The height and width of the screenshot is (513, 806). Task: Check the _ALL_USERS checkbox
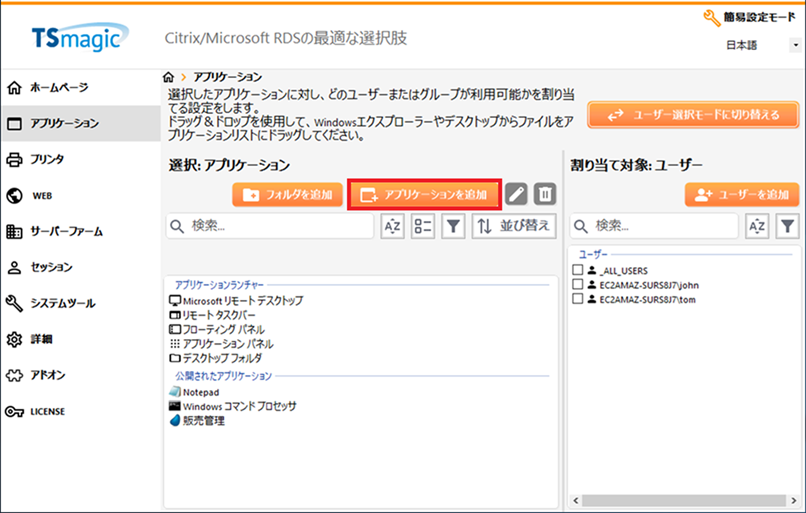pyautogui.click(x=577, y=270)
